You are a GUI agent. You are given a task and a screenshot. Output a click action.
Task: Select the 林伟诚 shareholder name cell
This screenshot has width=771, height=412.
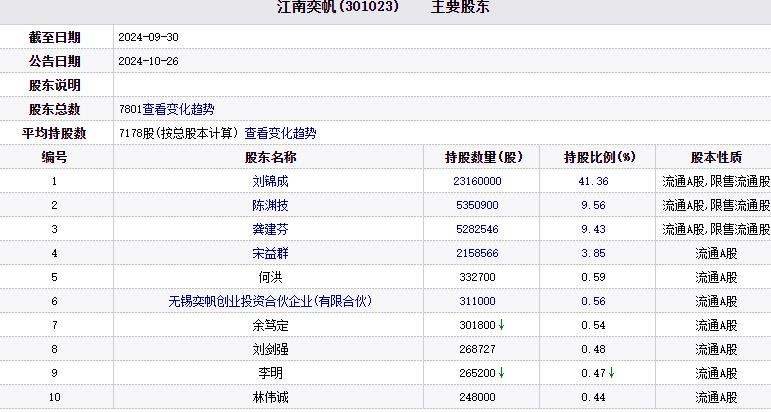270,397
